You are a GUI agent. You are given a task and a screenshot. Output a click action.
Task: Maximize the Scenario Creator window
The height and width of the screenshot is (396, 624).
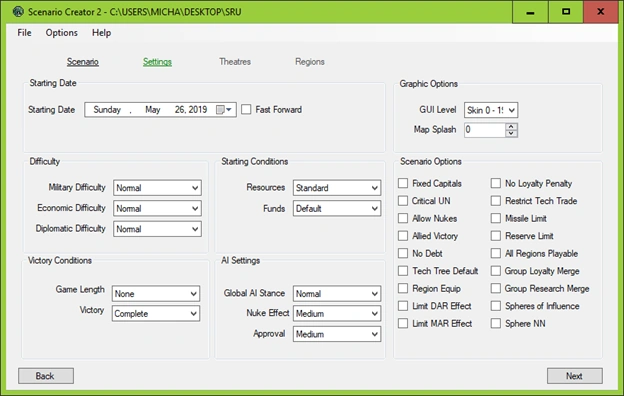click(566, 12)
